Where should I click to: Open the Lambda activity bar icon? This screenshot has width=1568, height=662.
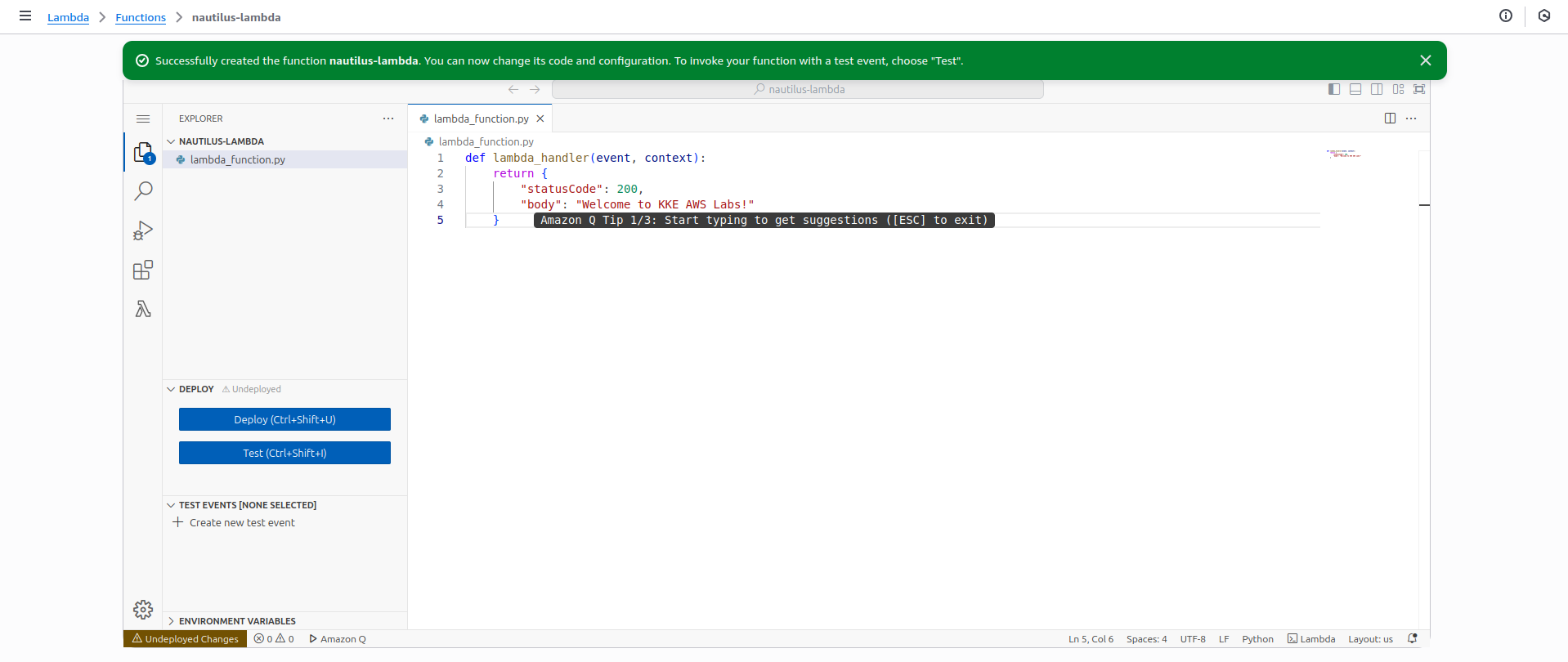coord(143,309)
